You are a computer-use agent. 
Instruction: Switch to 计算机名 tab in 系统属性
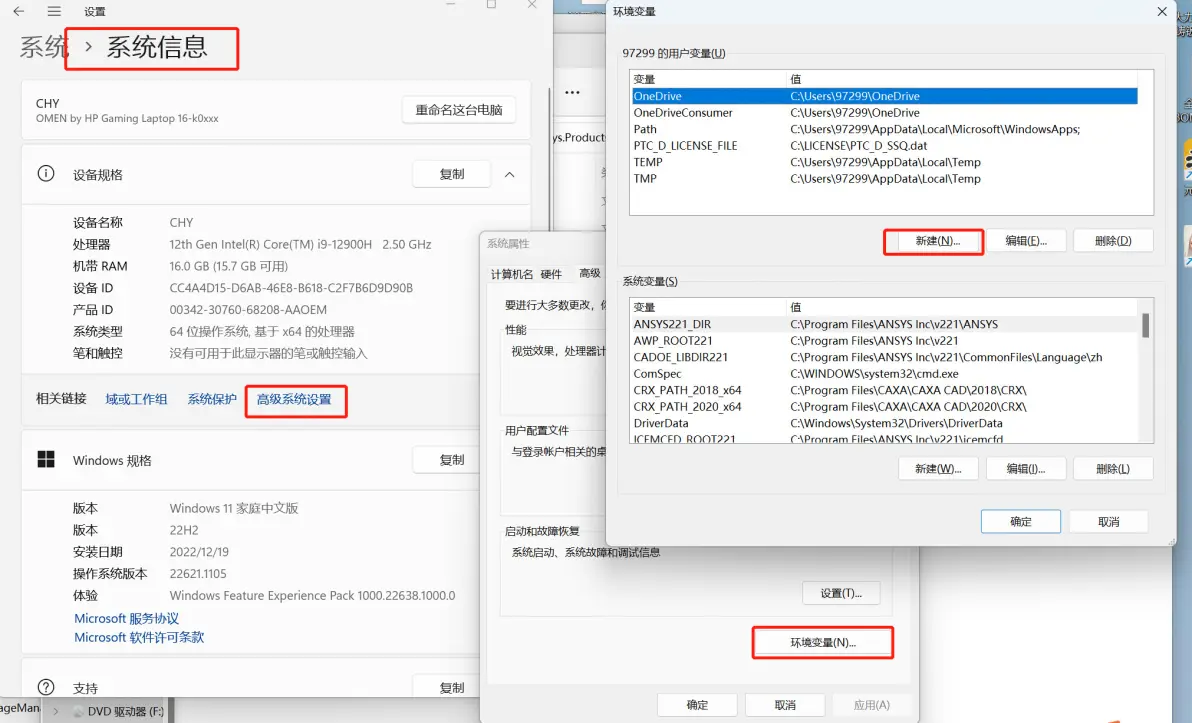pos(512,274)
